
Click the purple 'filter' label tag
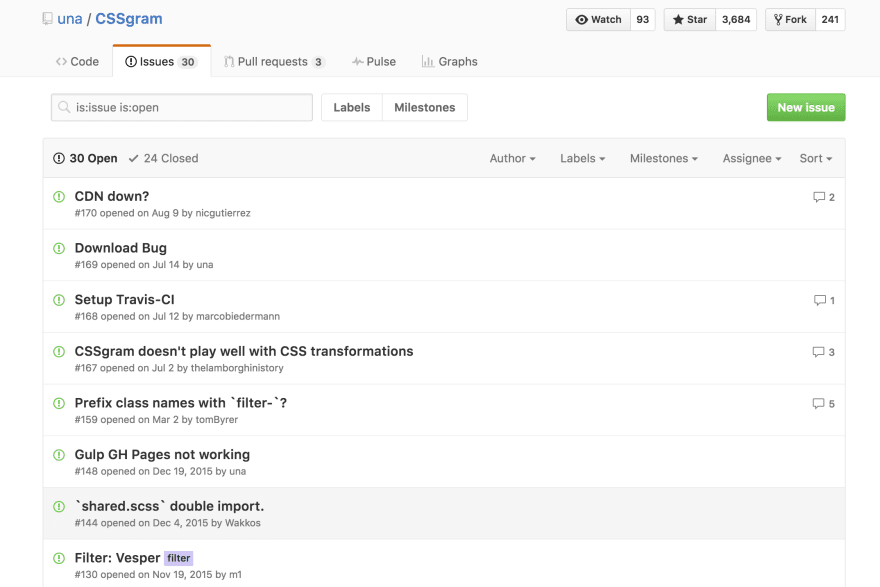178,558
